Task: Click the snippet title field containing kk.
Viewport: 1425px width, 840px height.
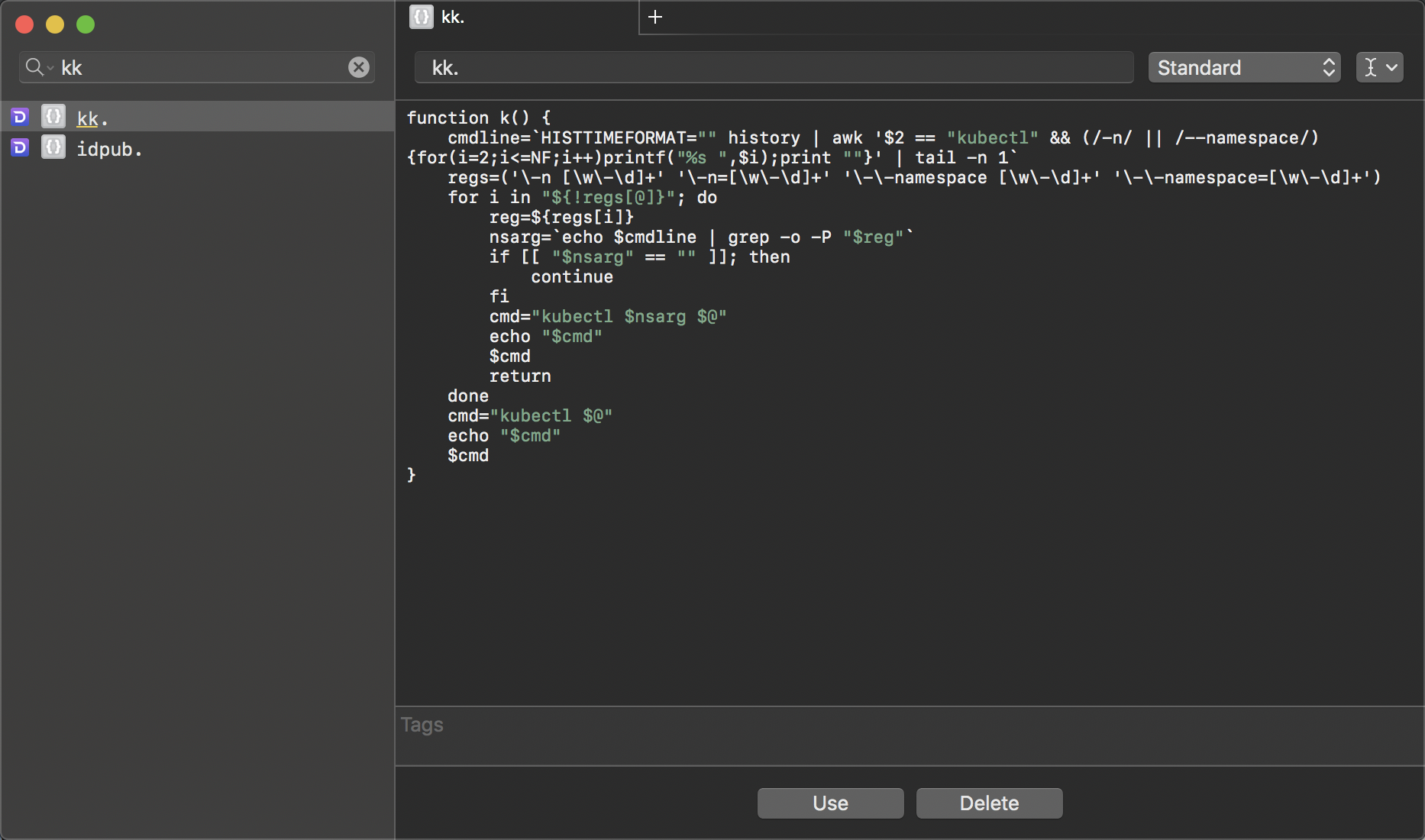Action: coord(773,67)
